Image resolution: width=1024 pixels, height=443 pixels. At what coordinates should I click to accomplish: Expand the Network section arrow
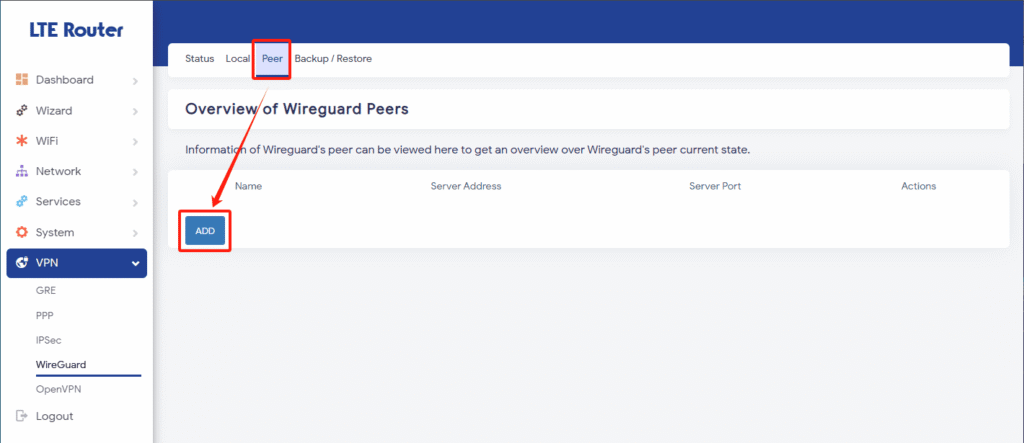135,172
